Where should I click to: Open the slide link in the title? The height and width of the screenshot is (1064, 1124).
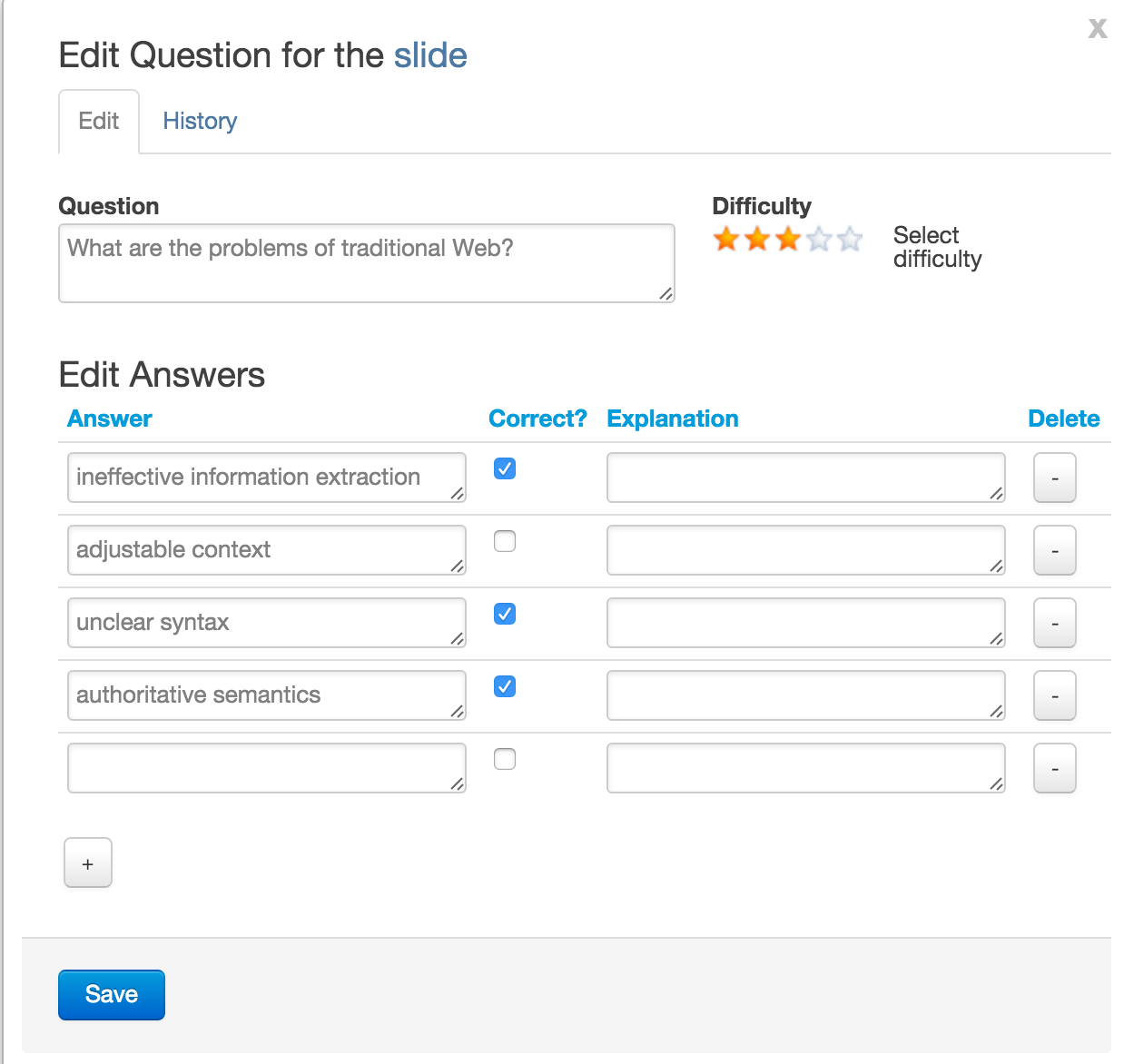click(430, 55)
